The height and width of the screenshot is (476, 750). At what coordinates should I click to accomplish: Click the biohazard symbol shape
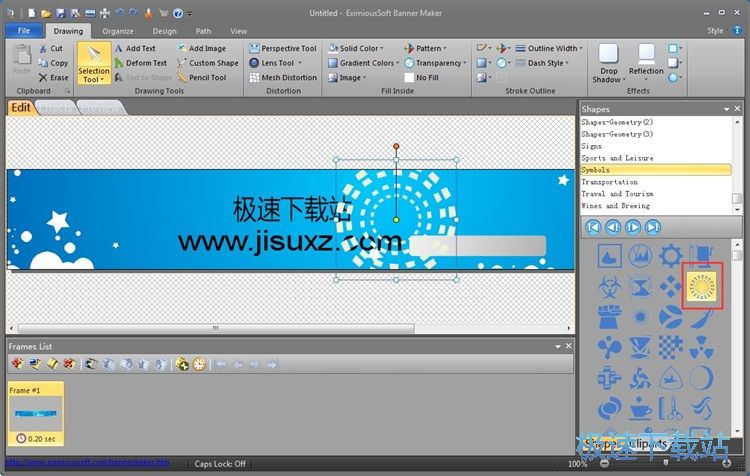(609, 286)
